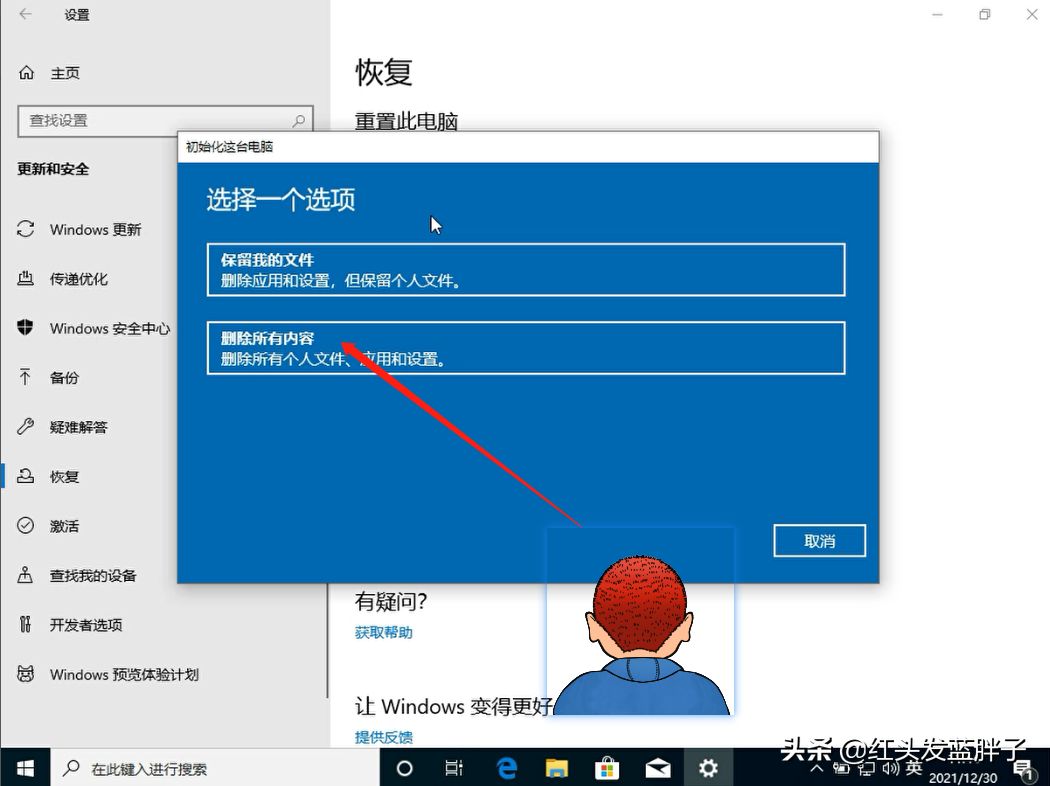The image size is (1050, 786).
Task: Click the 主页 label in the sidebar
Action: (65, 73)
